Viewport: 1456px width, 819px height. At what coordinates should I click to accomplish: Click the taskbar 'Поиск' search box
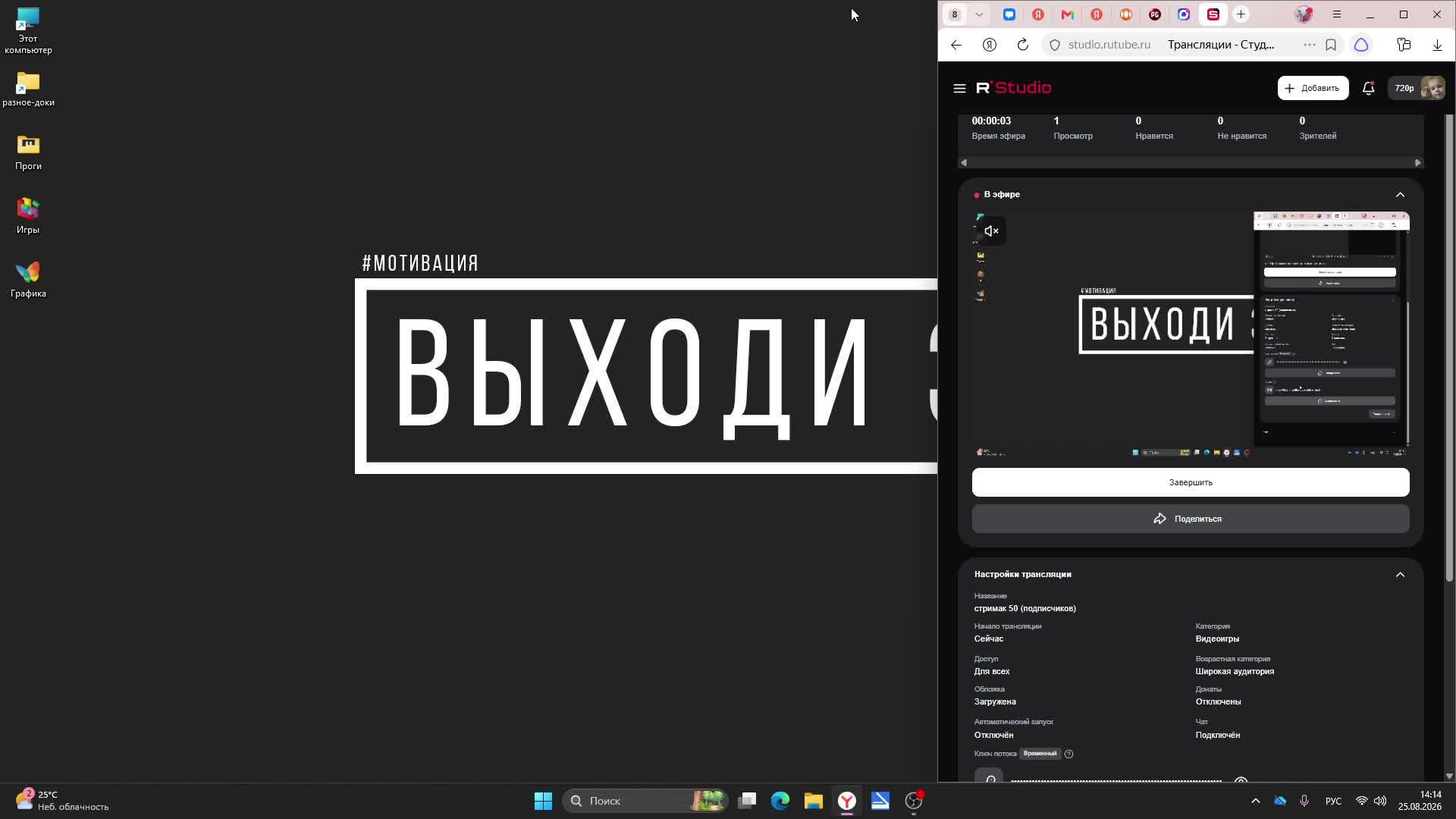[x=645, y=801]
